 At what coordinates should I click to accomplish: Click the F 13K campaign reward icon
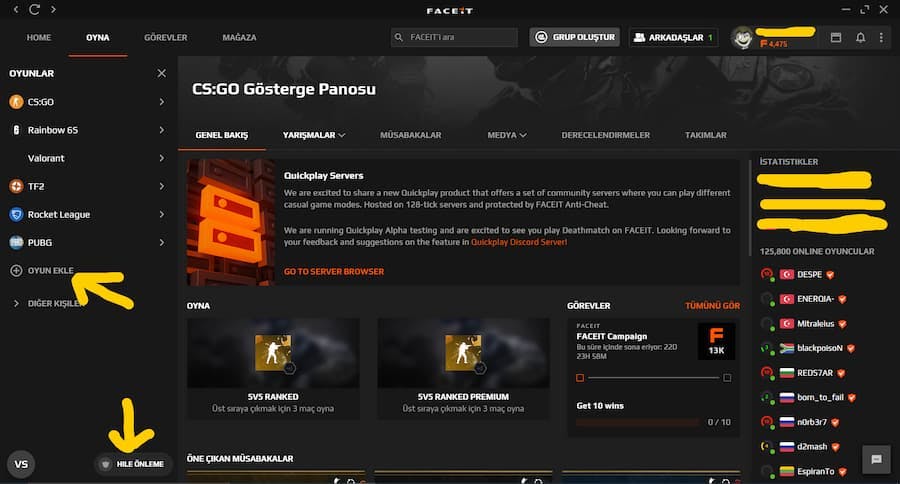716,341
